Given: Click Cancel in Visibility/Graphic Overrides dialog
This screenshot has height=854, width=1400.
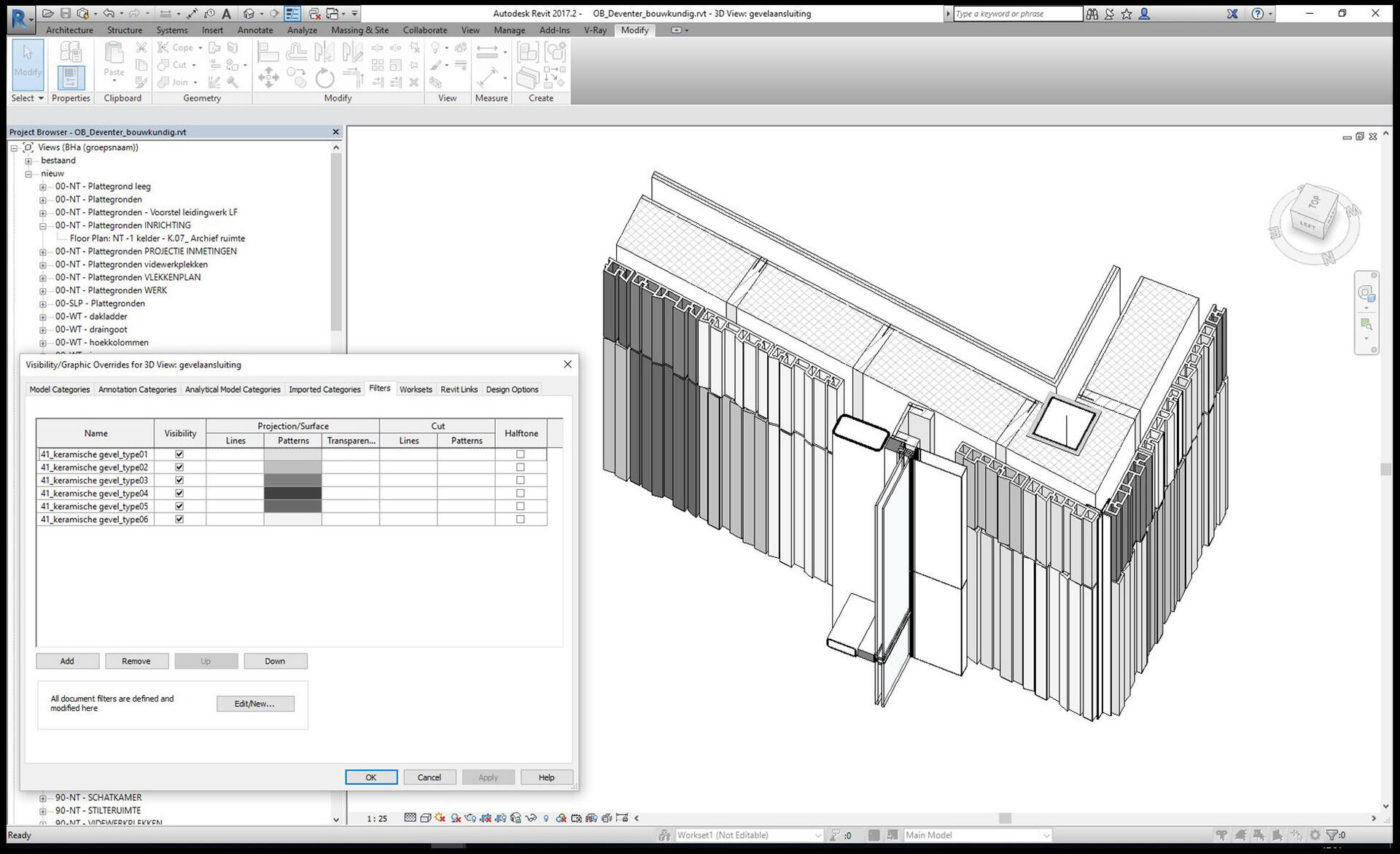Looking at the screenshot, I should (x=429, y=777).
